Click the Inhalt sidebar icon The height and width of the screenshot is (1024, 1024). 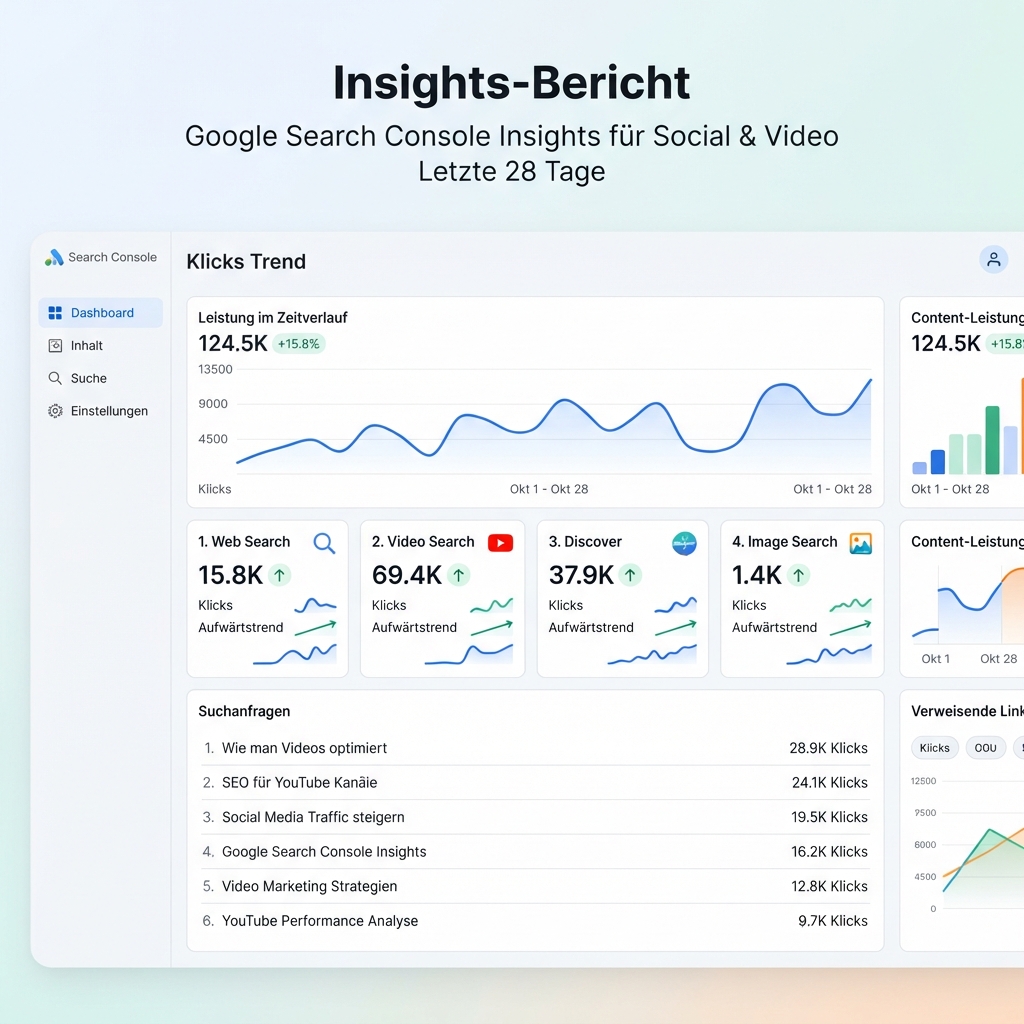click(x=56, y=345)
